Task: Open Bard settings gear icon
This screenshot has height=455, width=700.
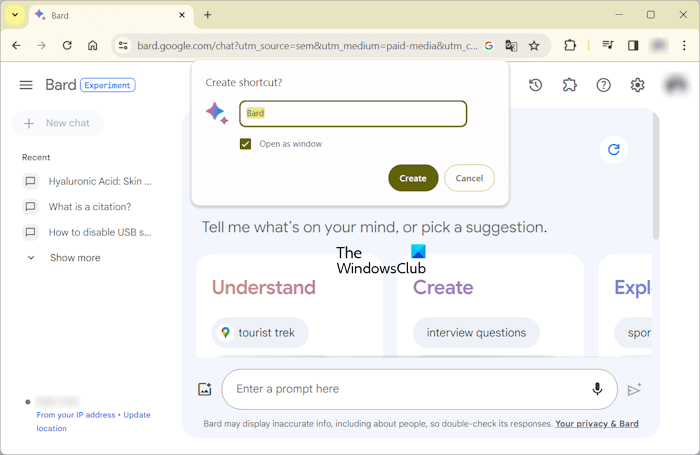Action: (638, 85)
